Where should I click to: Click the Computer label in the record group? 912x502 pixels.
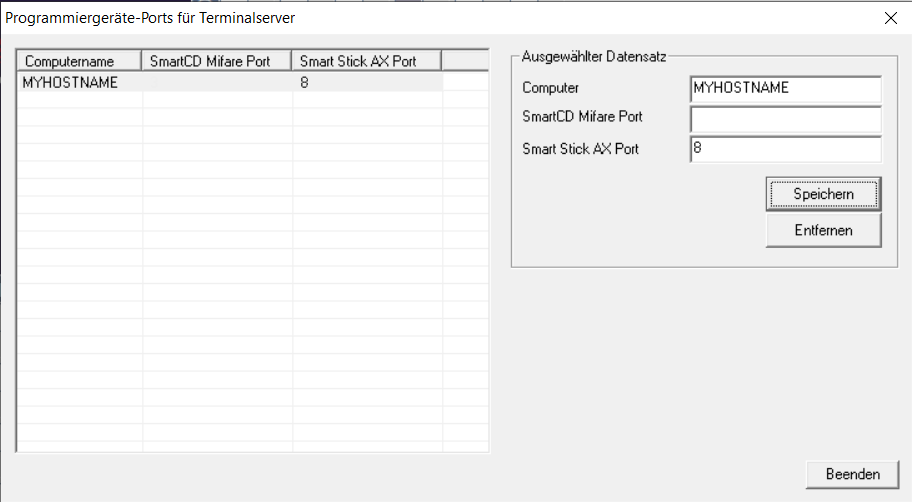(550, 88)
